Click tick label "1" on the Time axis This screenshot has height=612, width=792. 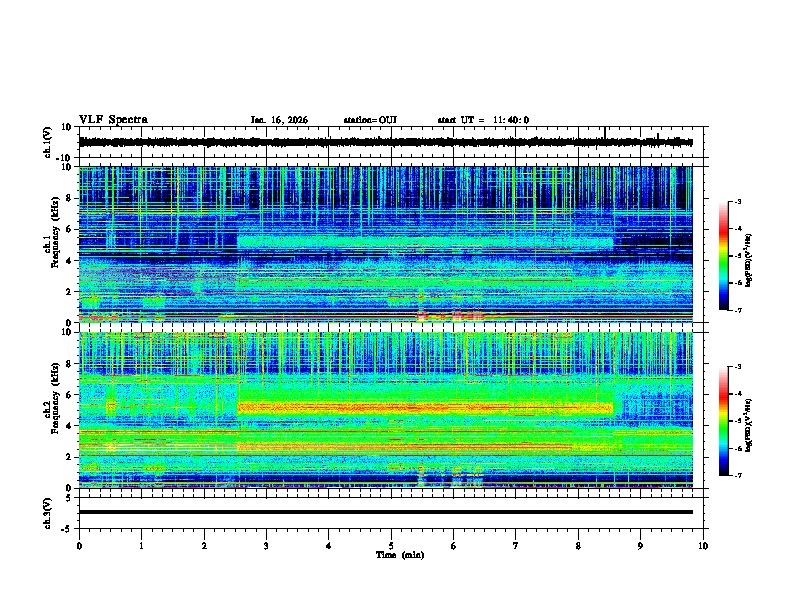pos(141,546)
